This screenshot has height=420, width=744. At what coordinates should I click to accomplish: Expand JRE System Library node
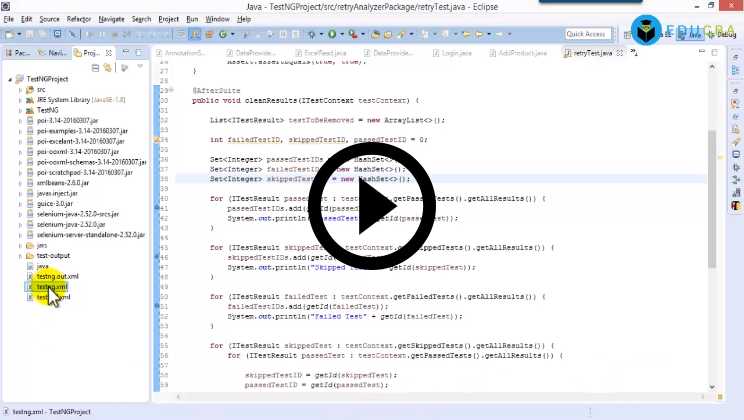coord(20,99)
